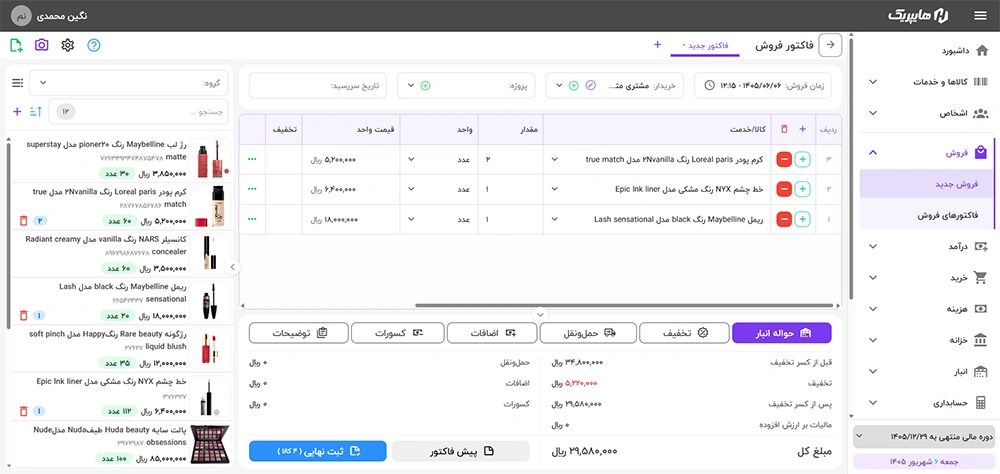Viewport: 1000px width, 474px height.
Task: Open fiscal period dropdown دوره مالی
Action: pyautogui.click(x=924, y=437)
